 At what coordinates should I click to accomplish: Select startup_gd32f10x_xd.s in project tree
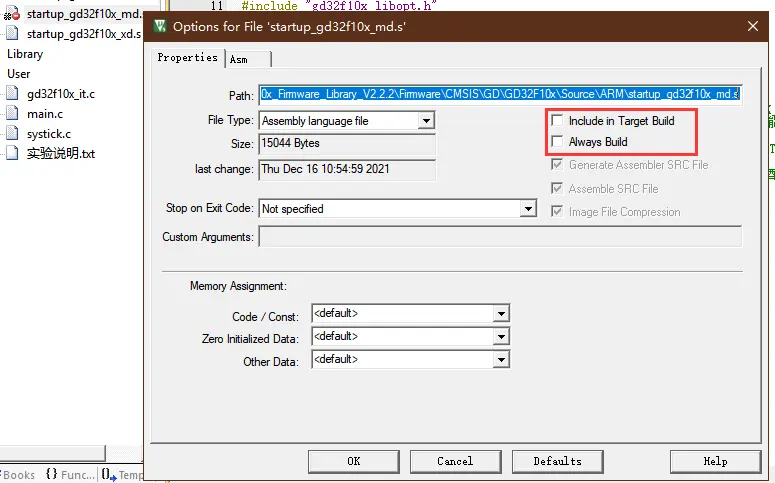(84, 34)
